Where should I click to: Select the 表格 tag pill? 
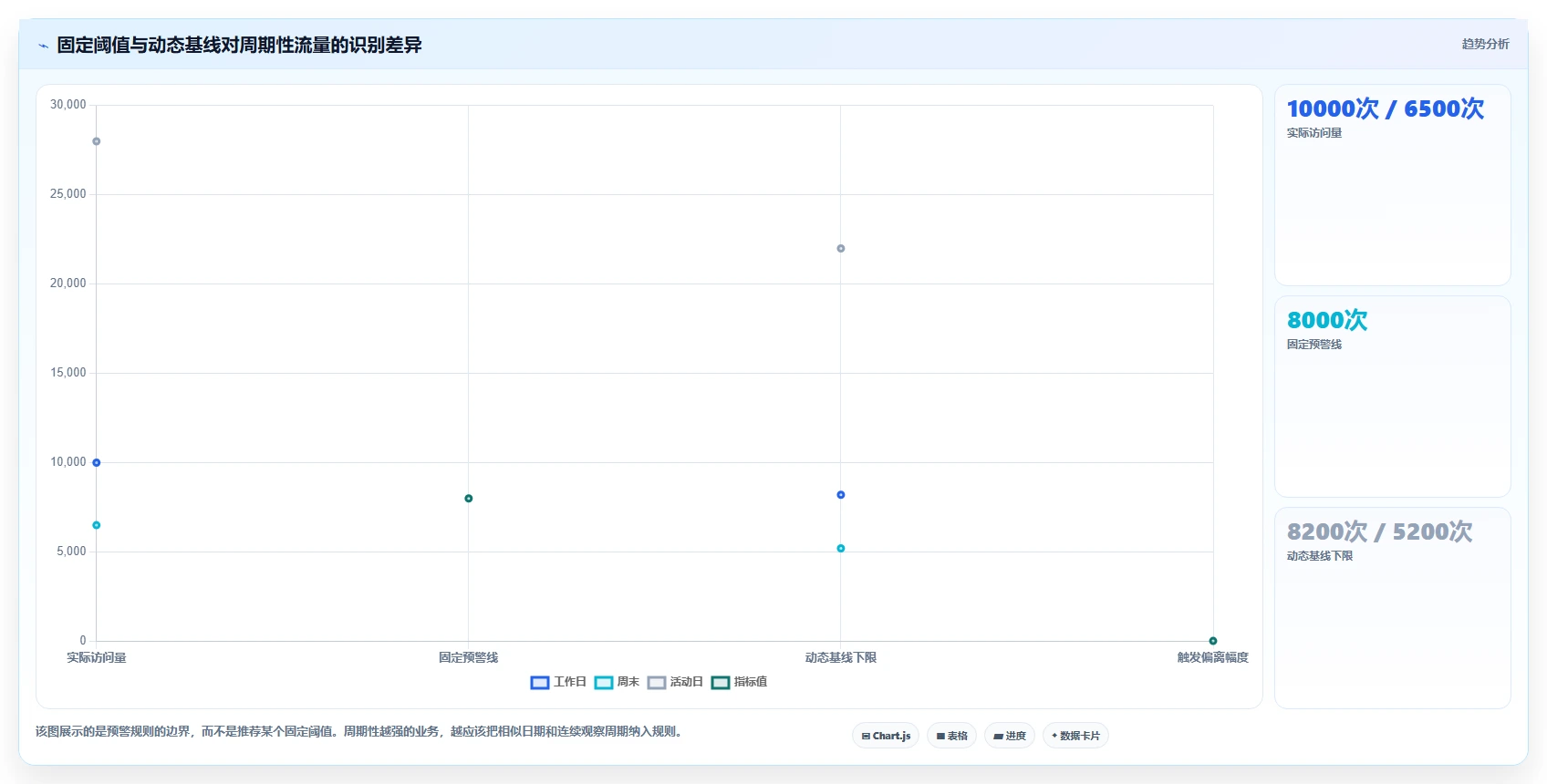[951, 736]
